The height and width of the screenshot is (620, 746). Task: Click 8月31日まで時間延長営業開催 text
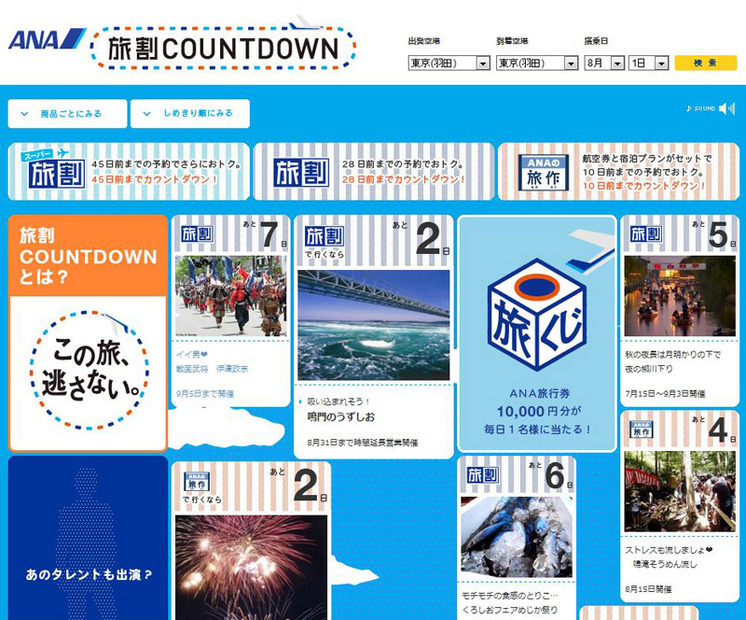click(x=363, y=443)
